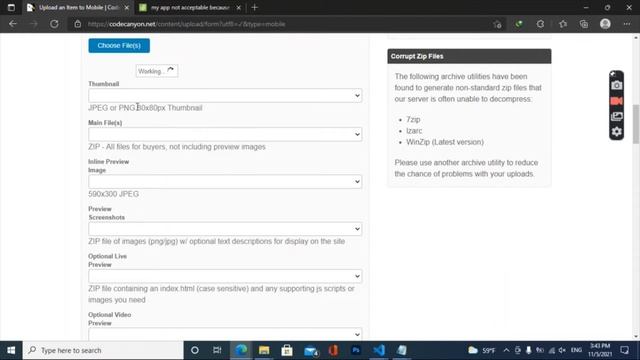Click the 'Working...' upload status indicator
The width and height of the screenshot is (640, 360).
click(x=156, y=71)
